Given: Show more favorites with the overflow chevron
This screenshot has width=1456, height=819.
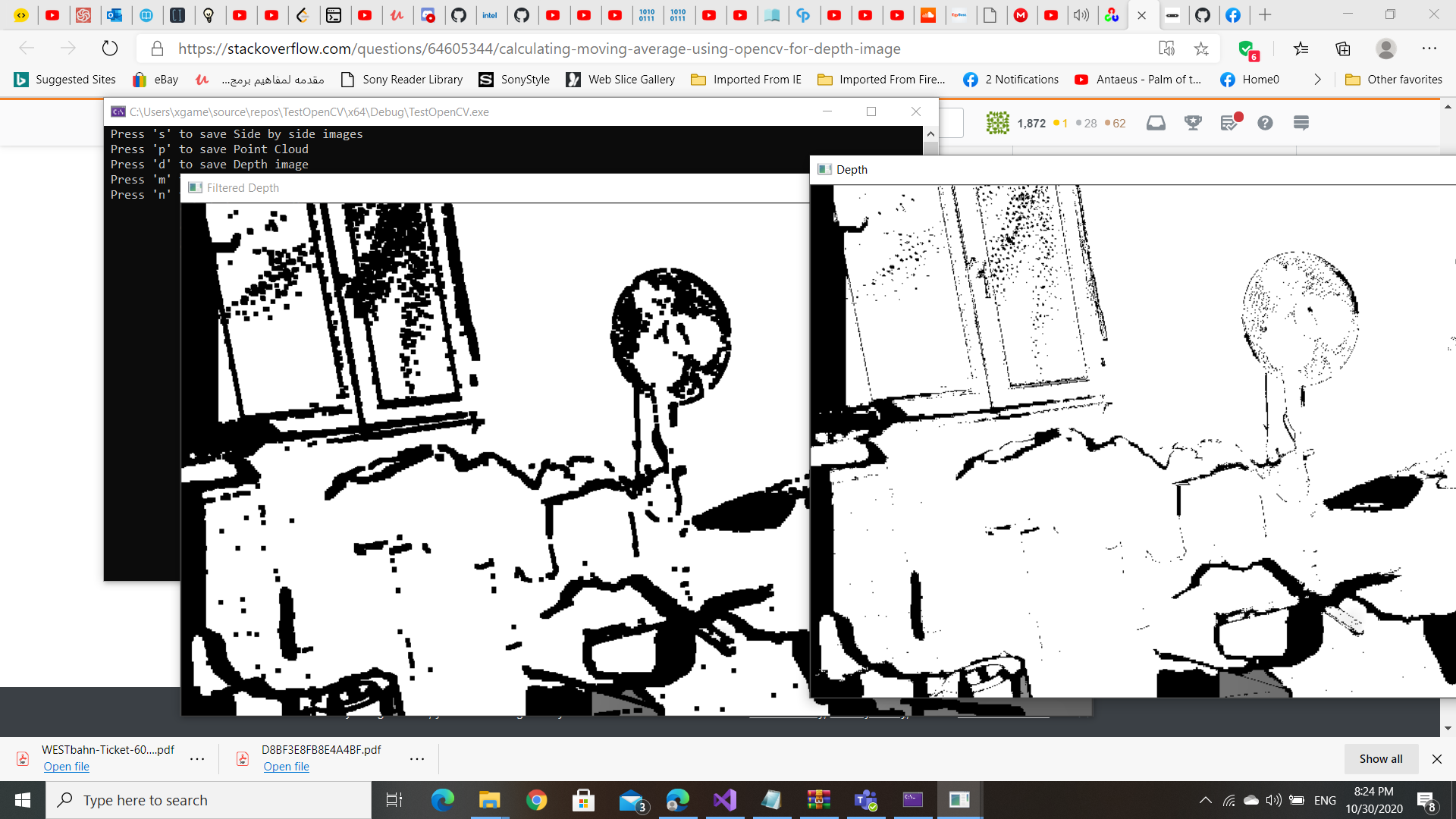Looking at the screenshot, I should (1317, 80).
